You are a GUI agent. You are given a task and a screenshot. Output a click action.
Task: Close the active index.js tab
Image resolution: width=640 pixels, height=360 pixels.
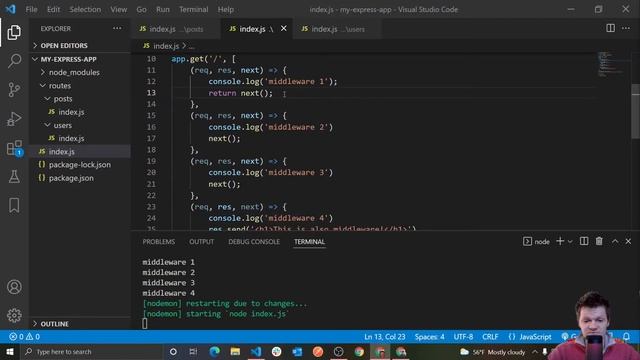point(284,29)
